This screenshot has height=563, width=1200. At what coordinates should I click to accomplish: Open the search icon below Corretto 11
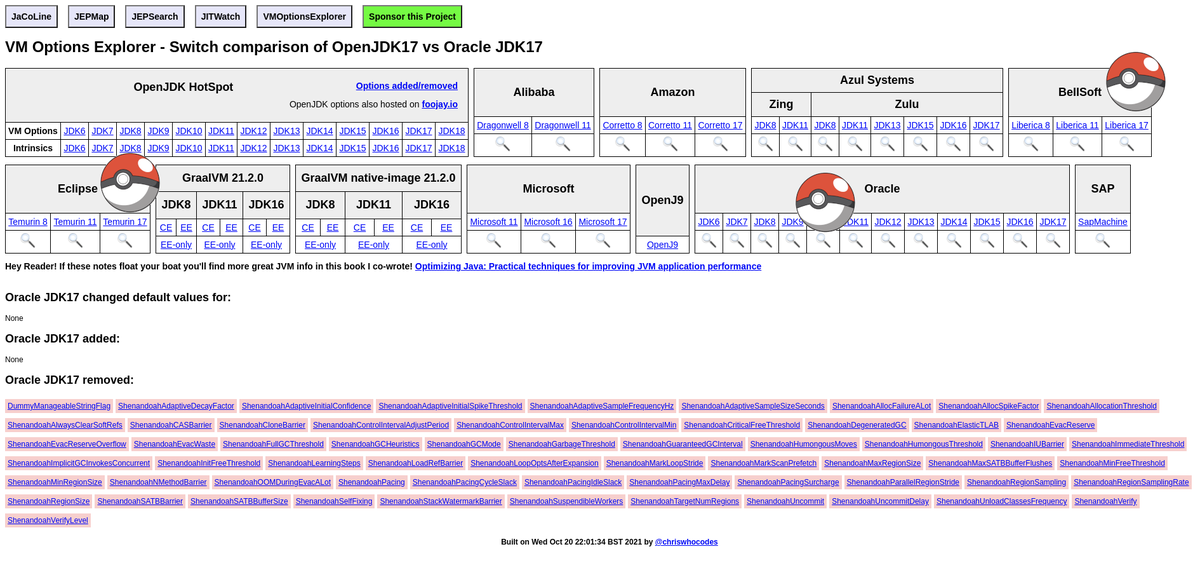coord(670,145)
